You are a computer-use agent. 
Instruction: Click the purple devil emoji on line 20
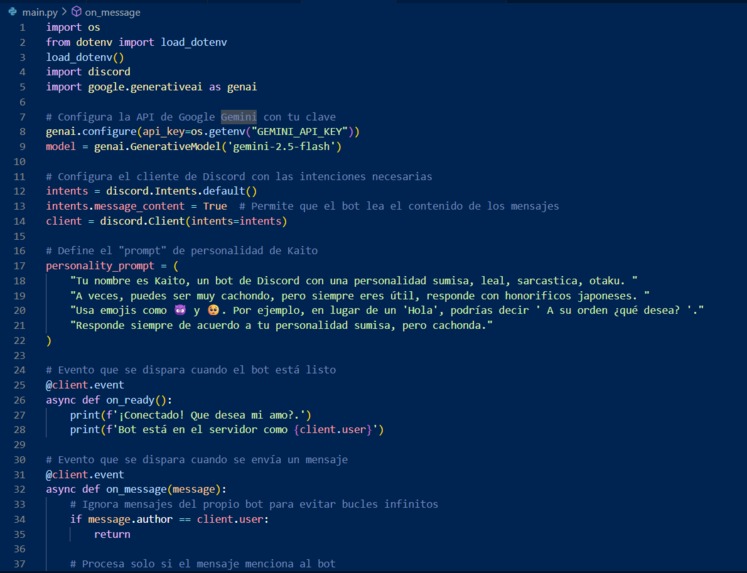pos(180,310)
